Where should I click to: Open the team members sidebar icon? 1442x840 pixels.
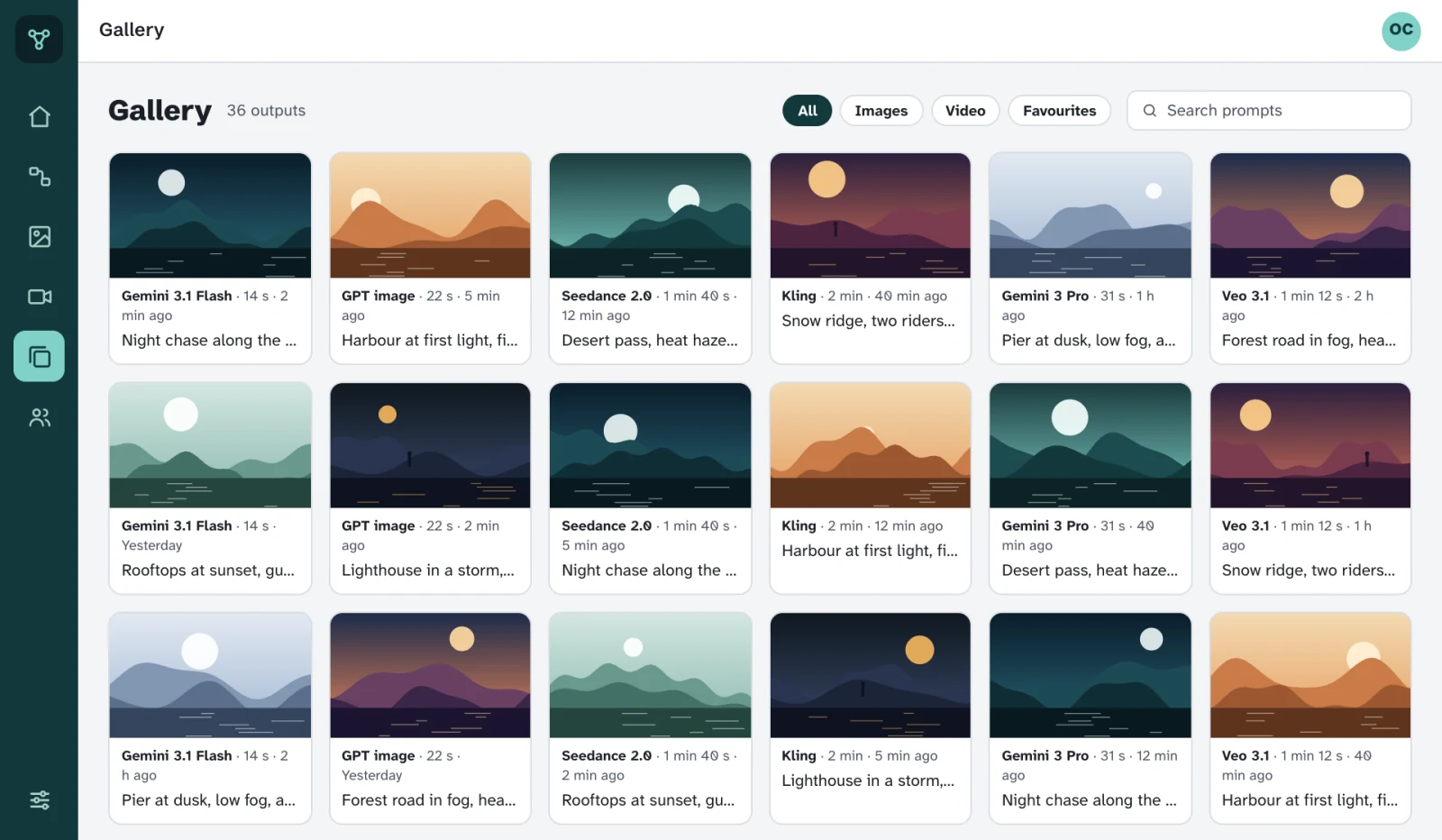39,417
